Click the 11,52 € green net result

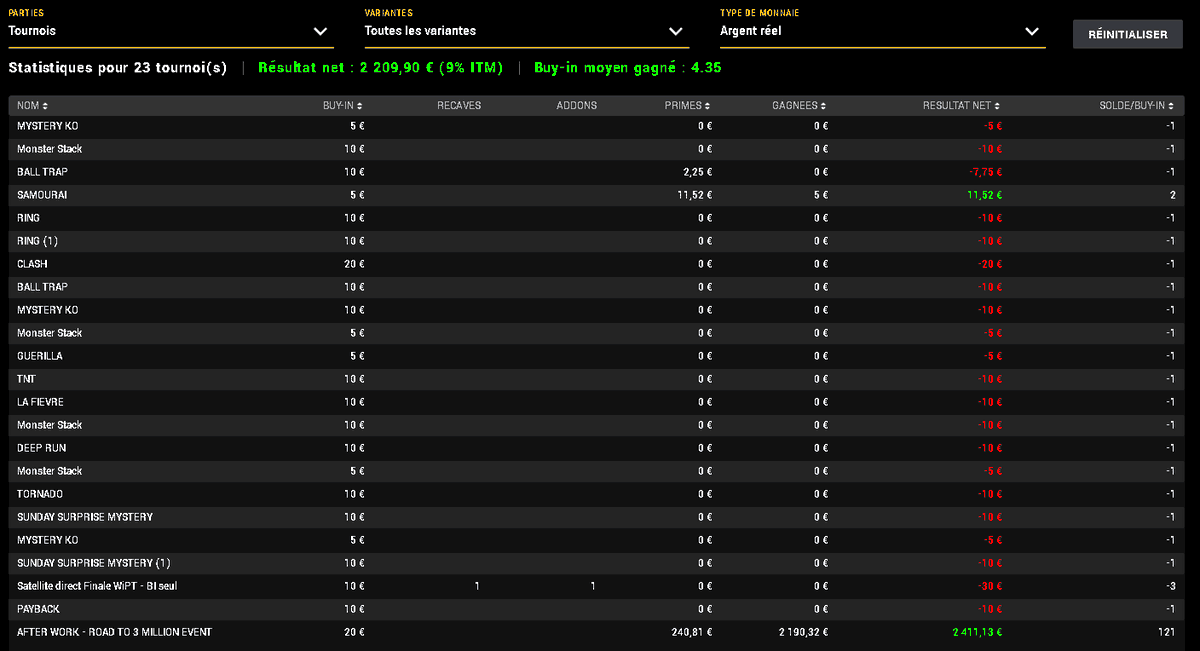(x=985, y=195)
